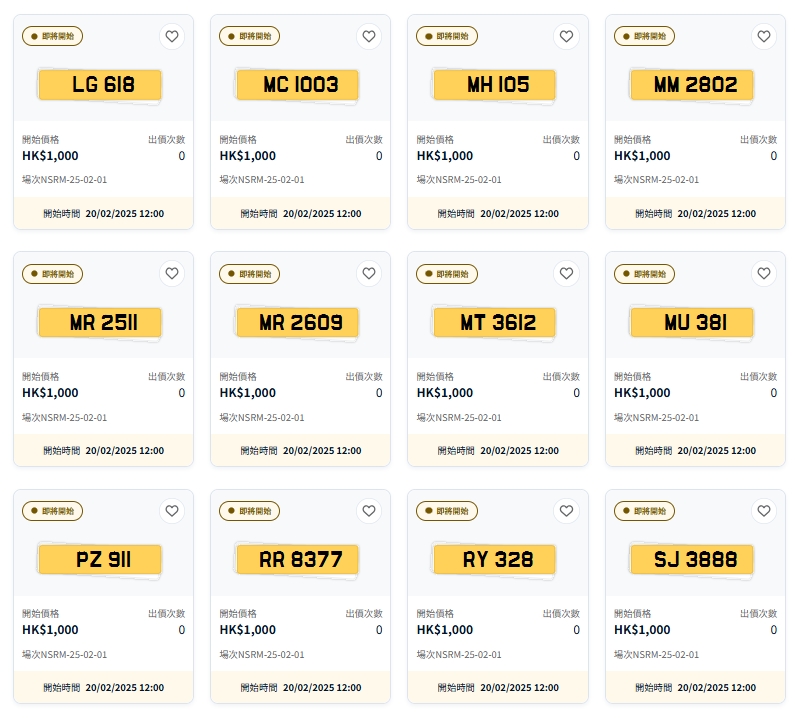Favorite the MR 2511 plate
Screen dimensions: 795x720
(172, 273)
